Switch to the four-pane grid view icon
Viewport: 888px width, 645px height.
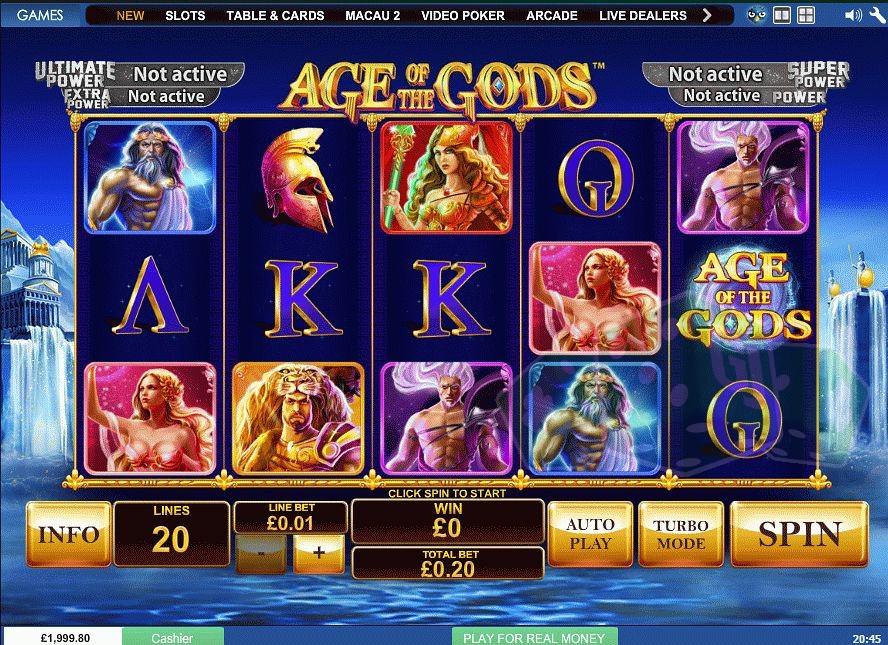pyautogui.click(x=805, y=15)
